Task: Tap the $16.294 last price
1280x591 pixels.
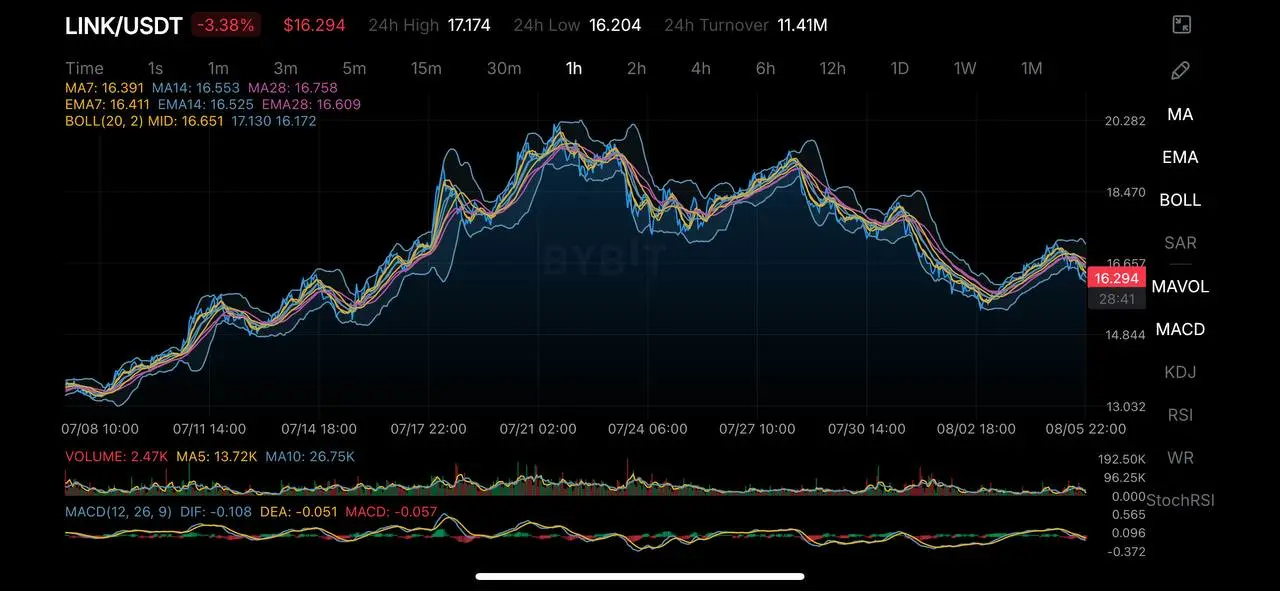Action: 314,25
